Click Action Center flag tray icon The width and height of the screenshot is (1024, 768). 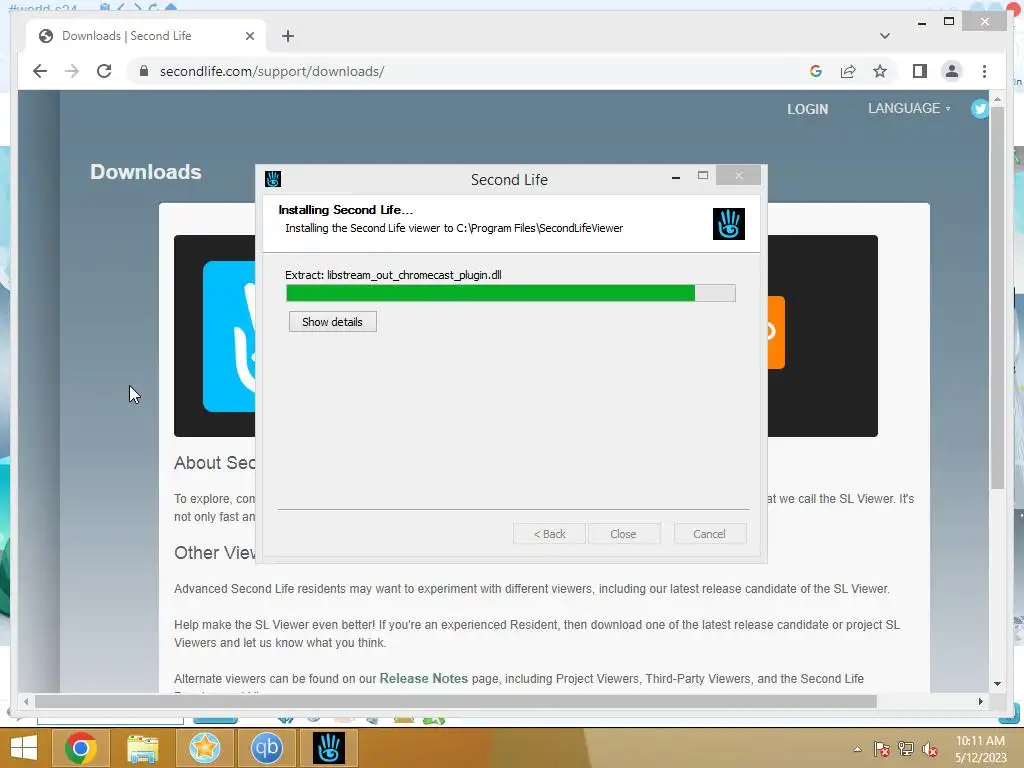coord(882,749)
